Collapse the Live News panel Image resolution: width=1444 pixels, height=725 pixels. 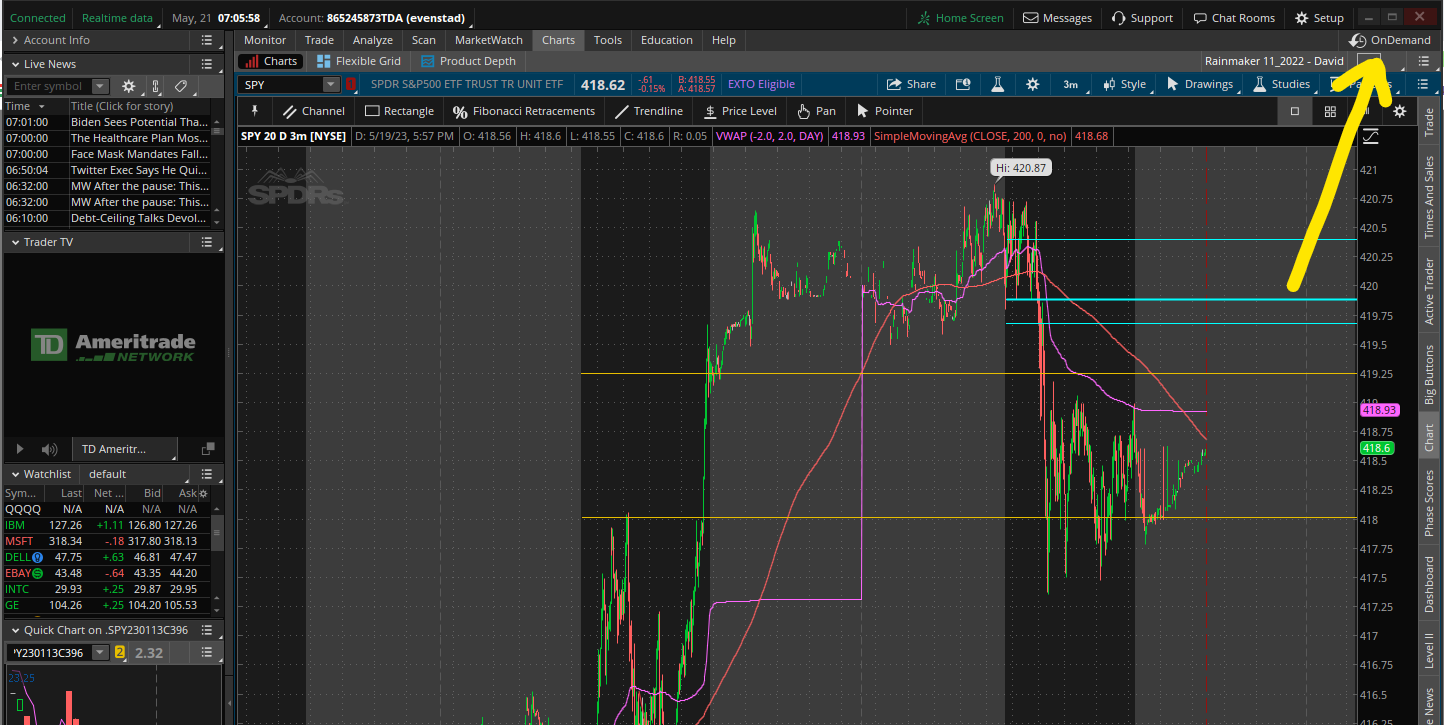pos(14,64)
